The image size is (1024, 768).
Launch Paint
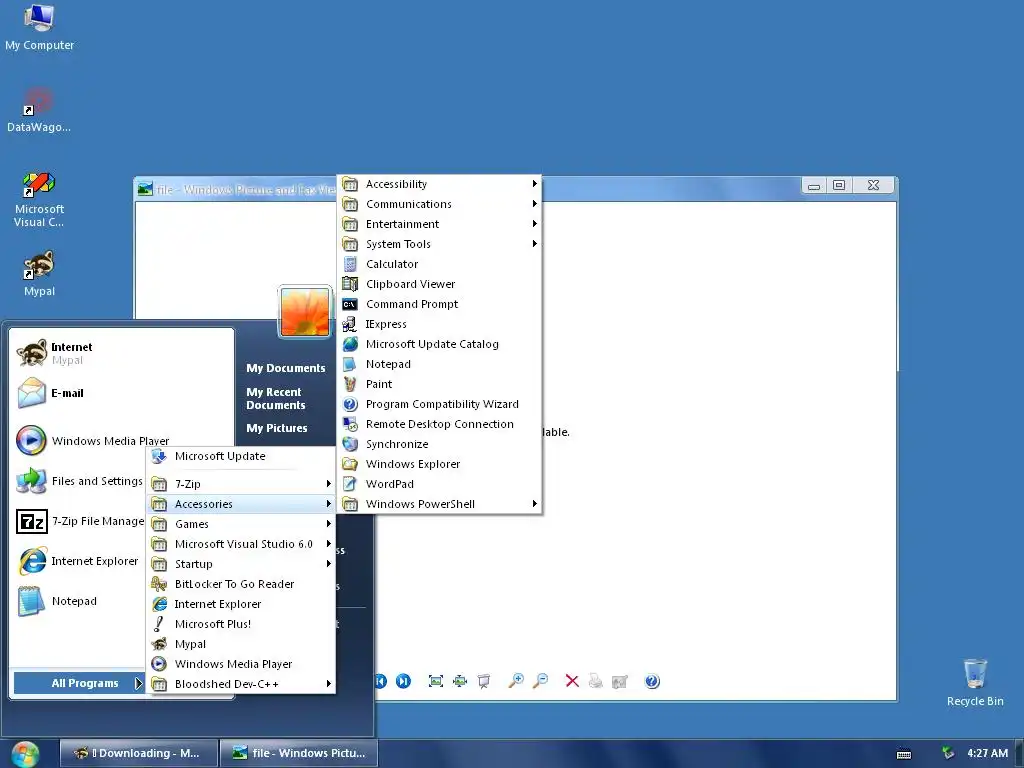coord(440,384)
